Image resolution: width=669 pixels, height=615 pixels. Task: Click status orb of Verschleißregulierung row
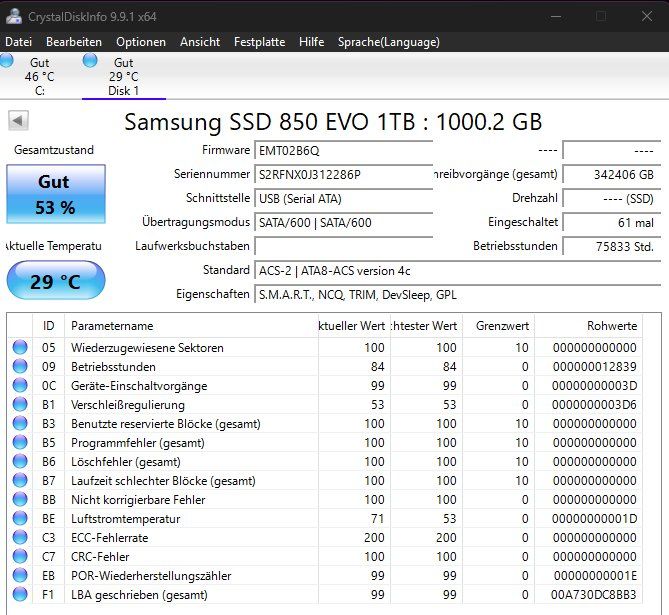20,404
